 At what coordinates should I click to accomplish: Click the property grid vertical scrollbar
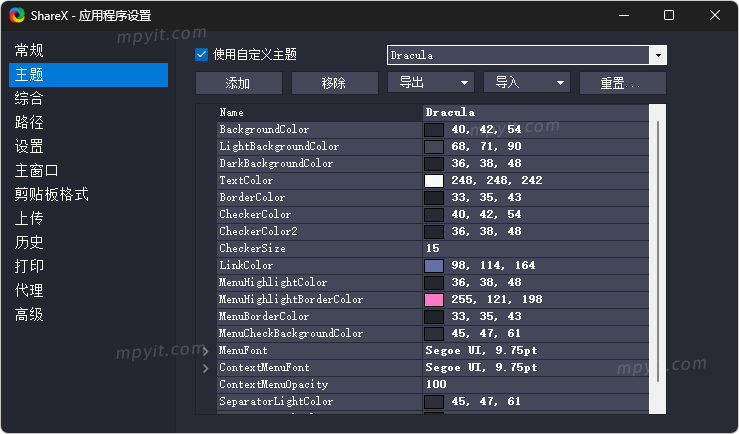pos(657,252)
